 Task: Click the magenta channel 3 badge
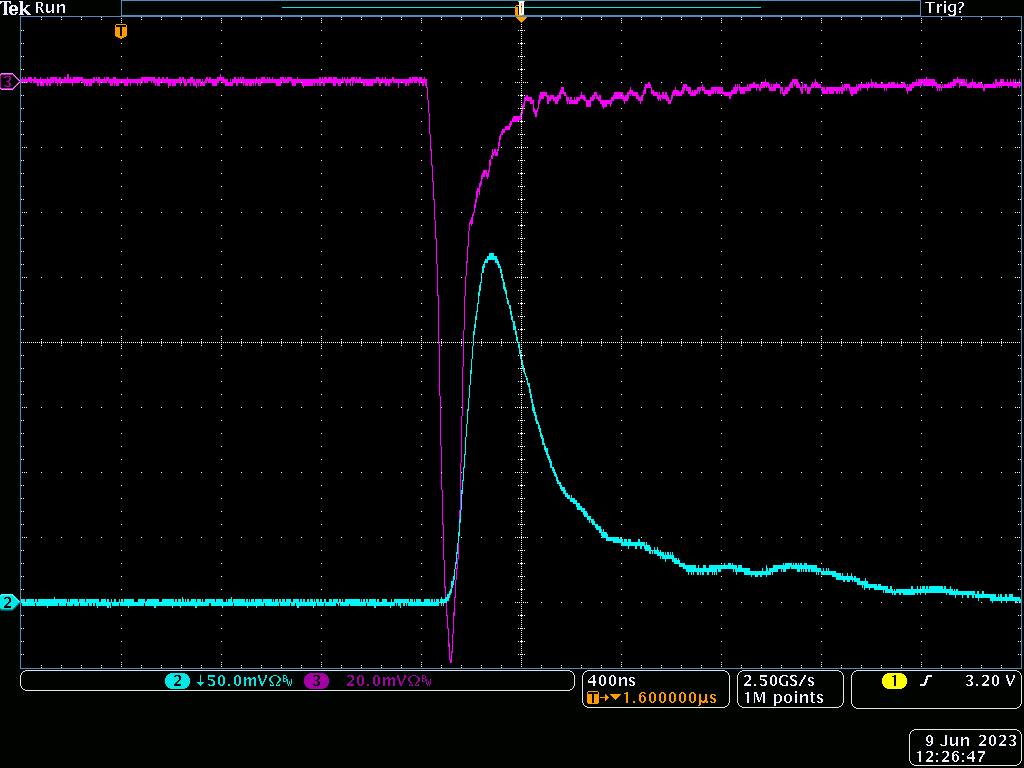(x=316, y=680)
